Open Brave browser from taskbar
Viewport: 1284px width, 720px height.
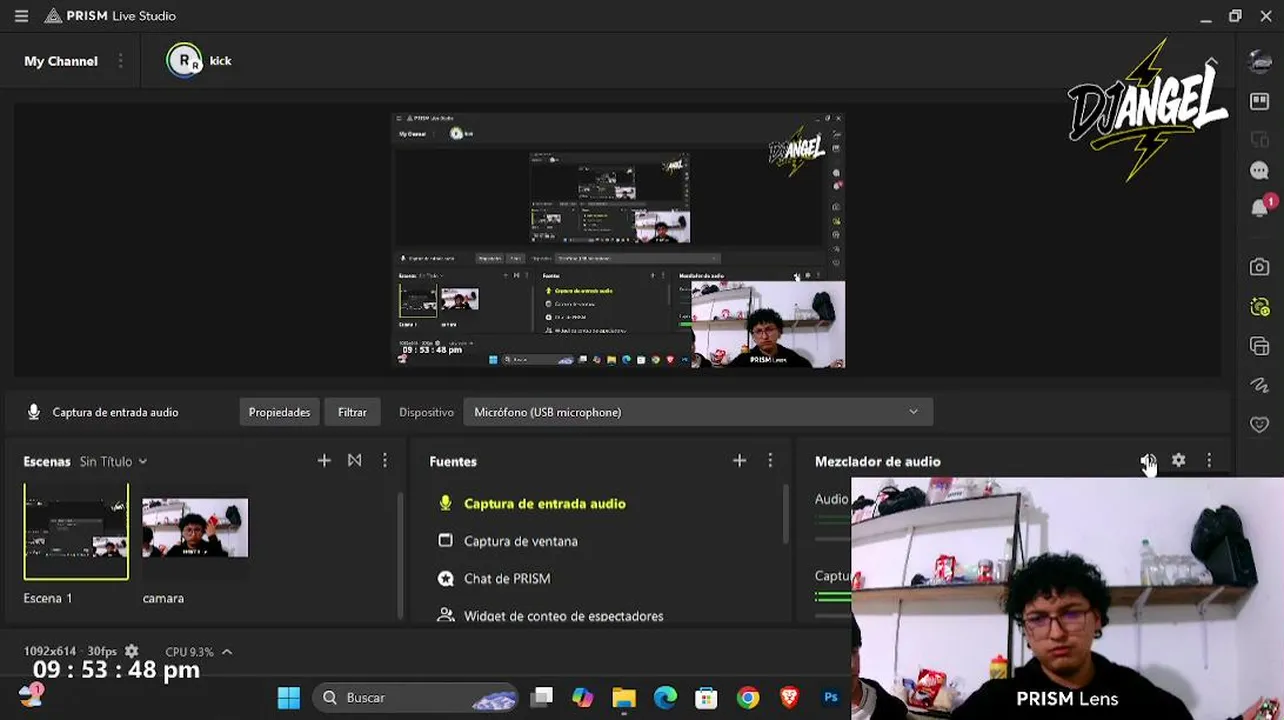(789, 698)
